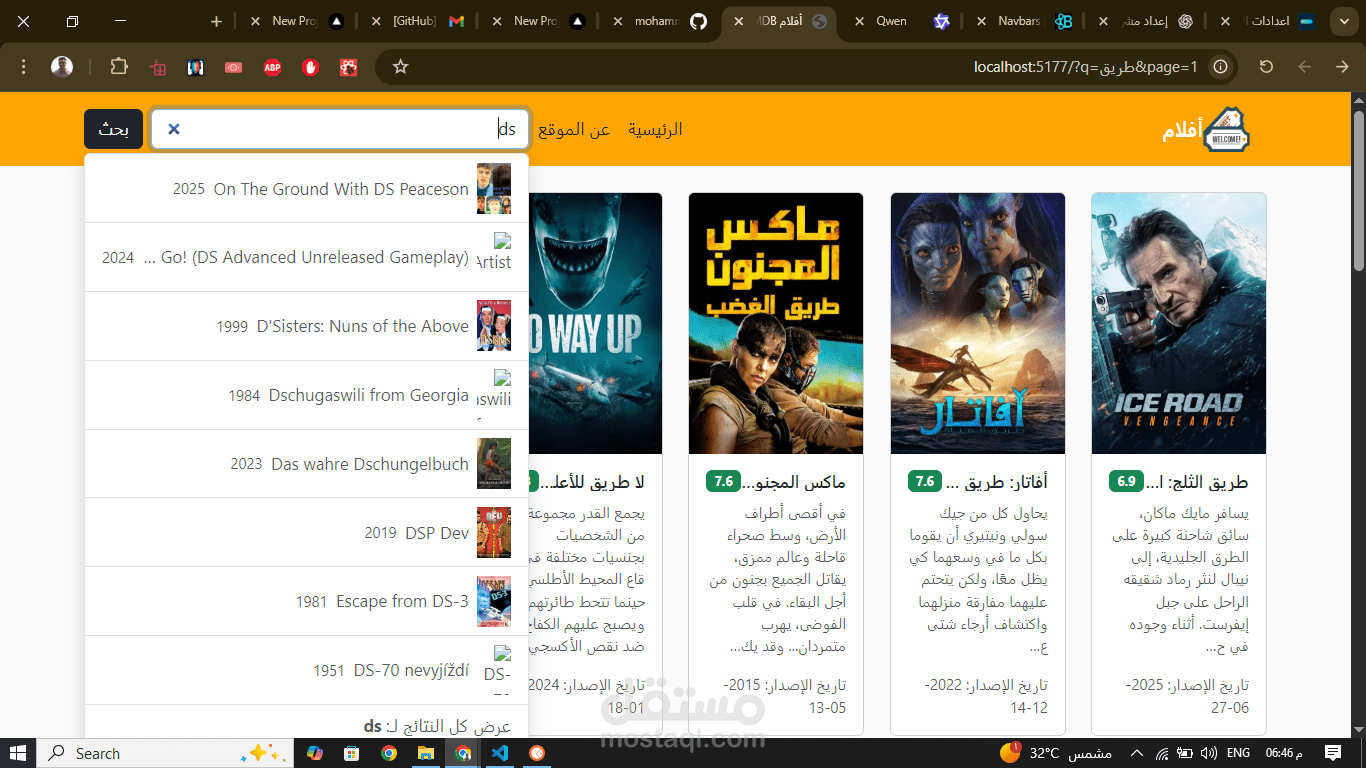Select the DSP Dev suggestion

coord(307,533)
